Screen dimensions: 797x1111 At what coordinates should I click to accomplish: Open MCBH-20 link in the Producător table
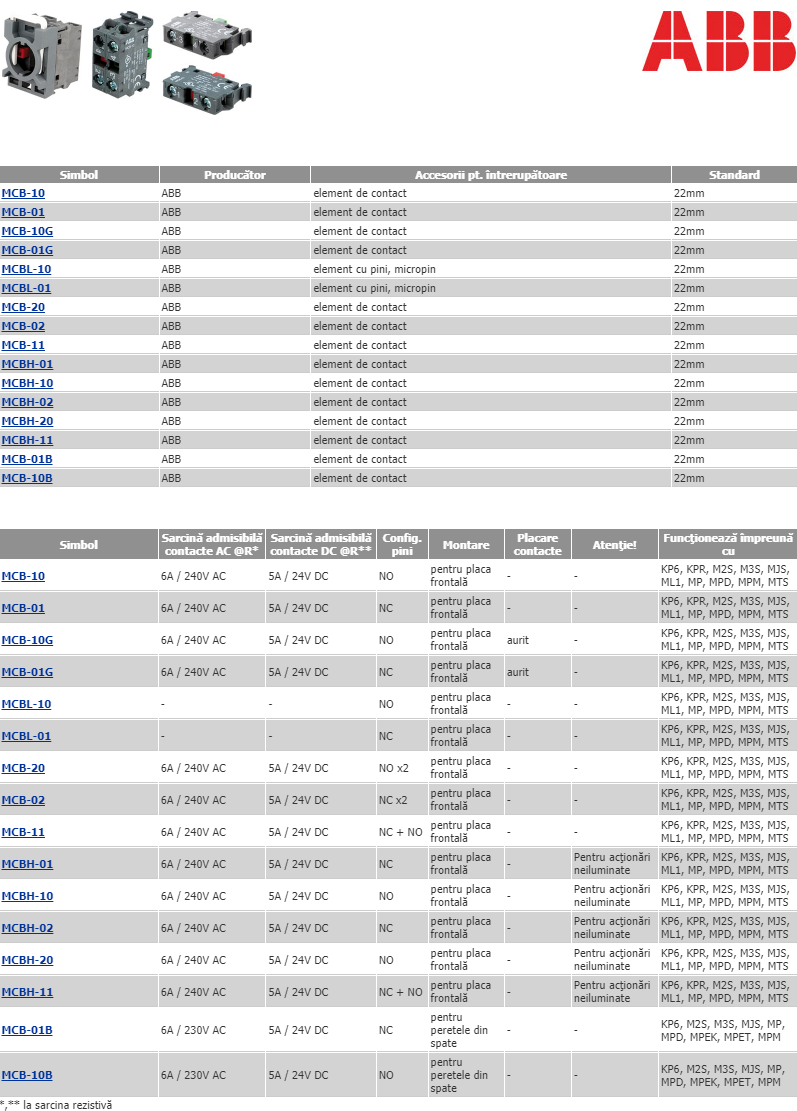27,421
